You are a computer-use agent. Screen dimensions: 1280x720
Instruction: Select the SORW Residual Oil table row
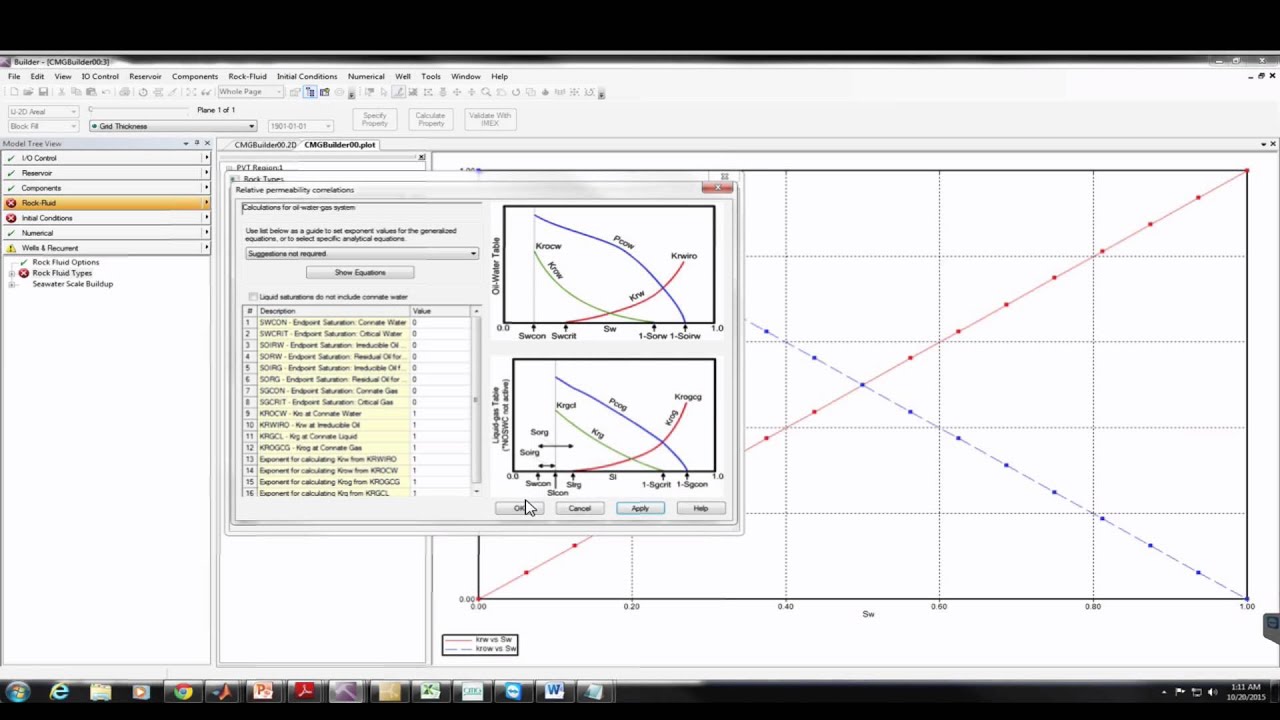(x=358, y=357)
